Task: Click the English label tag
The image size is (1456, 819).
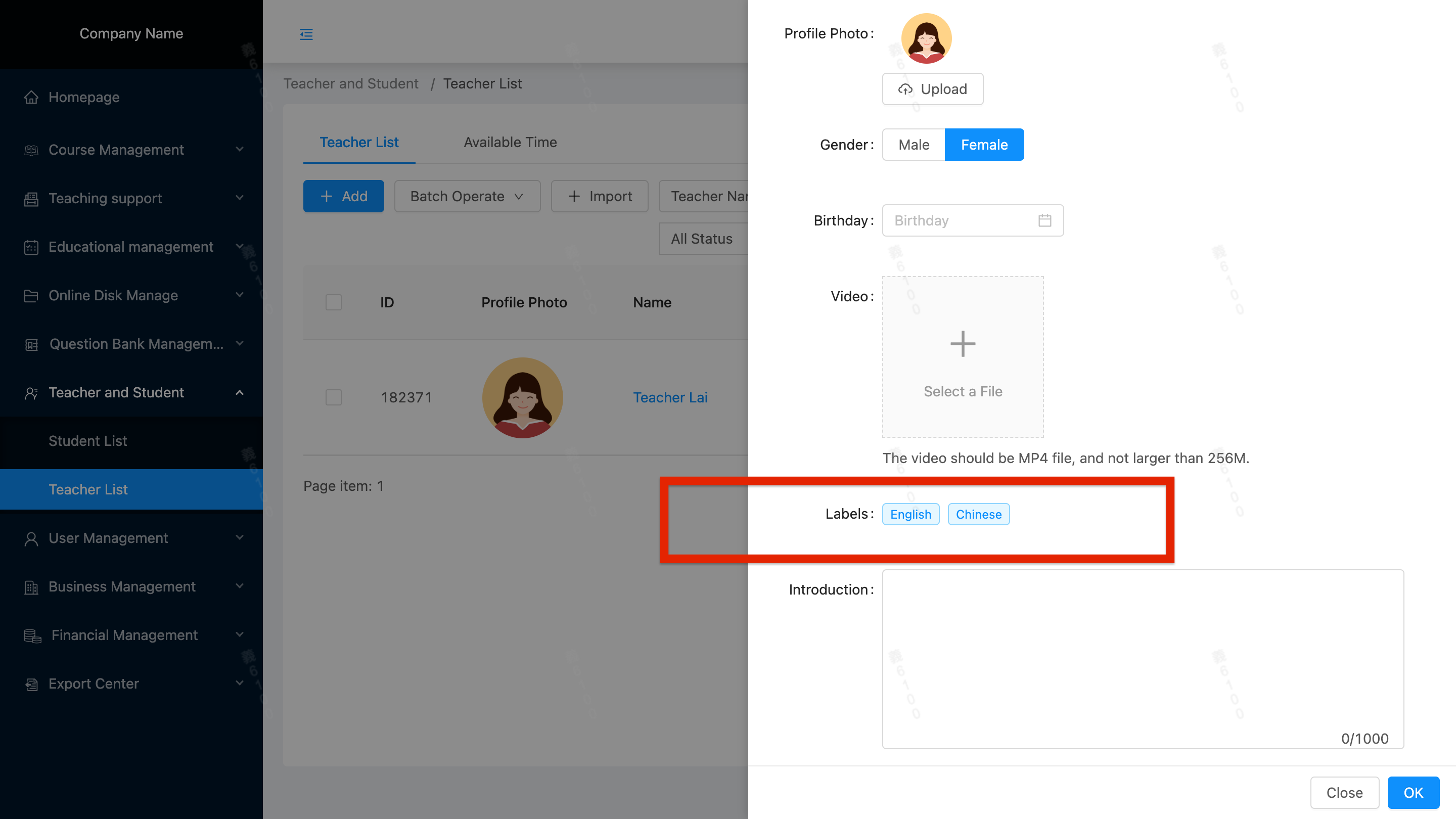Action: (910, 514)
